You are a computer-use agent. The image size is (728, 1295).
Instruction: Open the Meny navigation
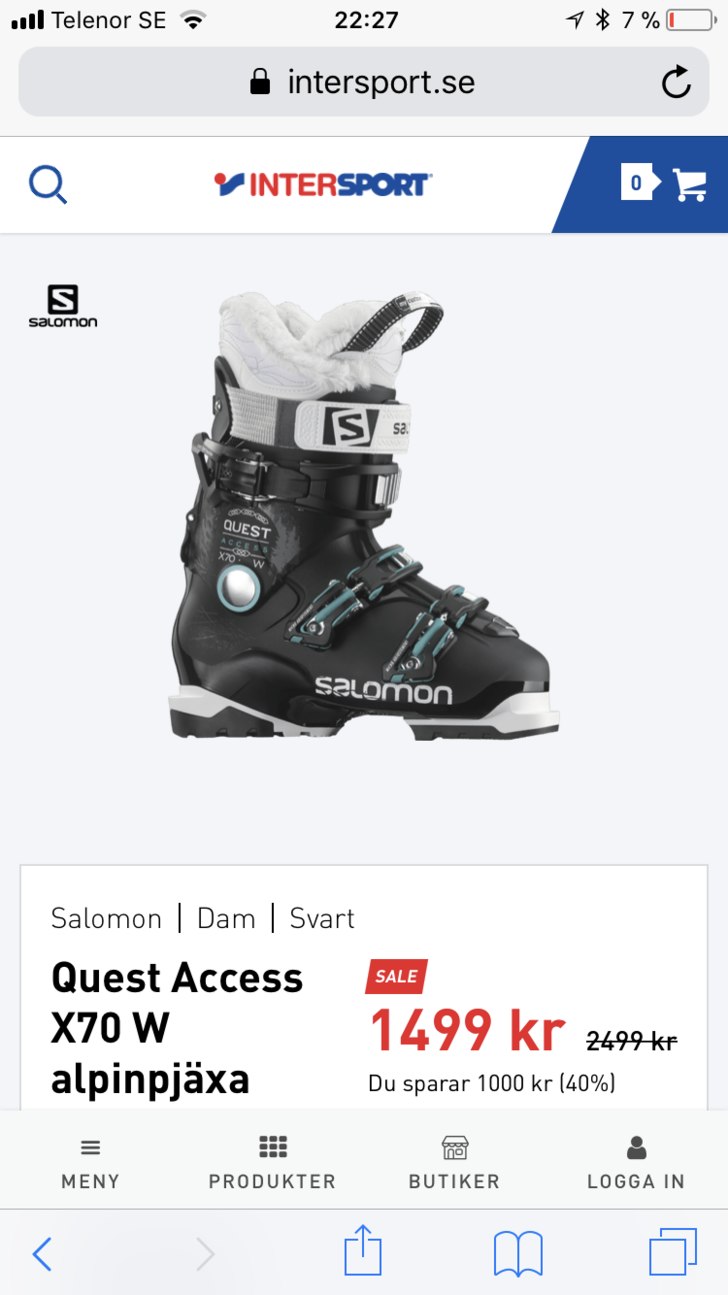click(90, 1163)
